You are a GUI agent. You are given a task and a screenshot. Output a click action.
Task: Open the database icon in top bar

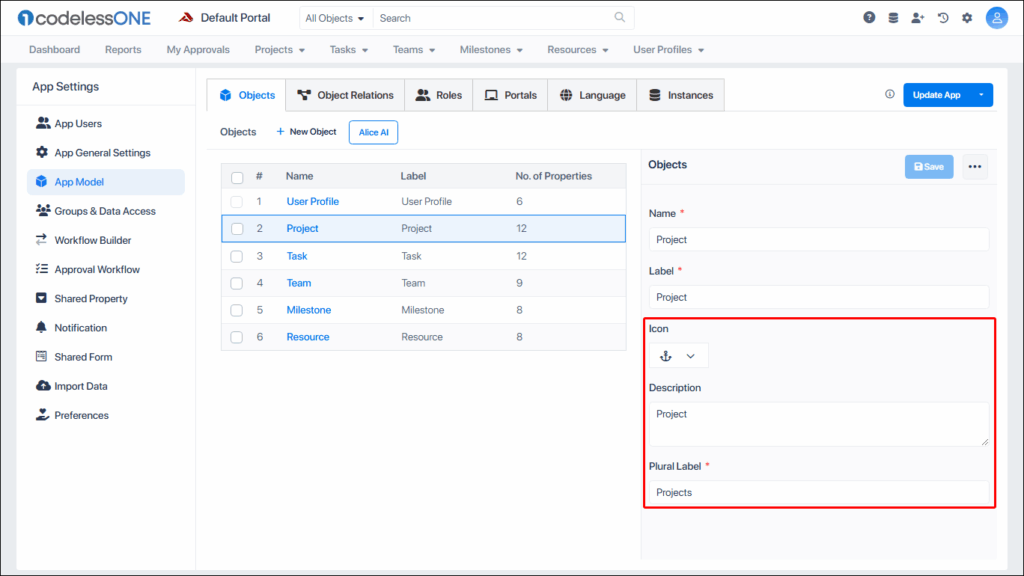[893, 18]
